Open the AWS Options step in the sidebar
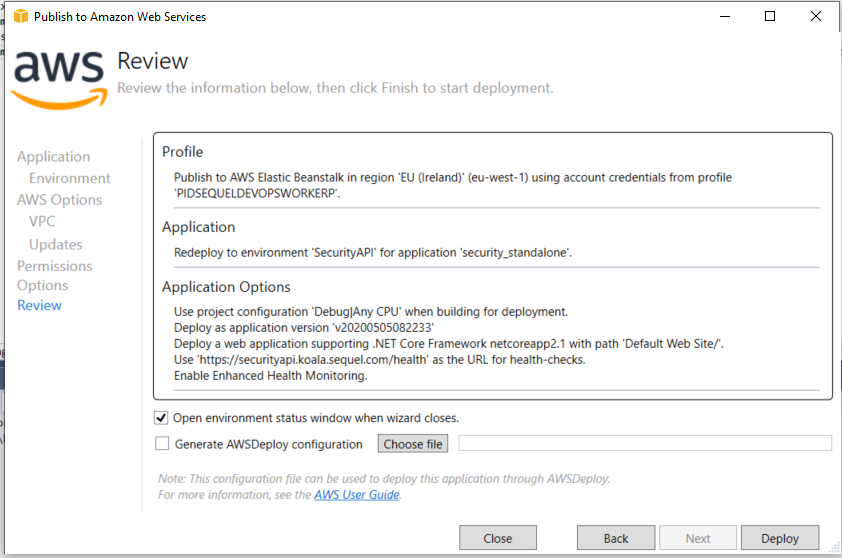This screenshot has height=558, width=842. coord(60,200)
